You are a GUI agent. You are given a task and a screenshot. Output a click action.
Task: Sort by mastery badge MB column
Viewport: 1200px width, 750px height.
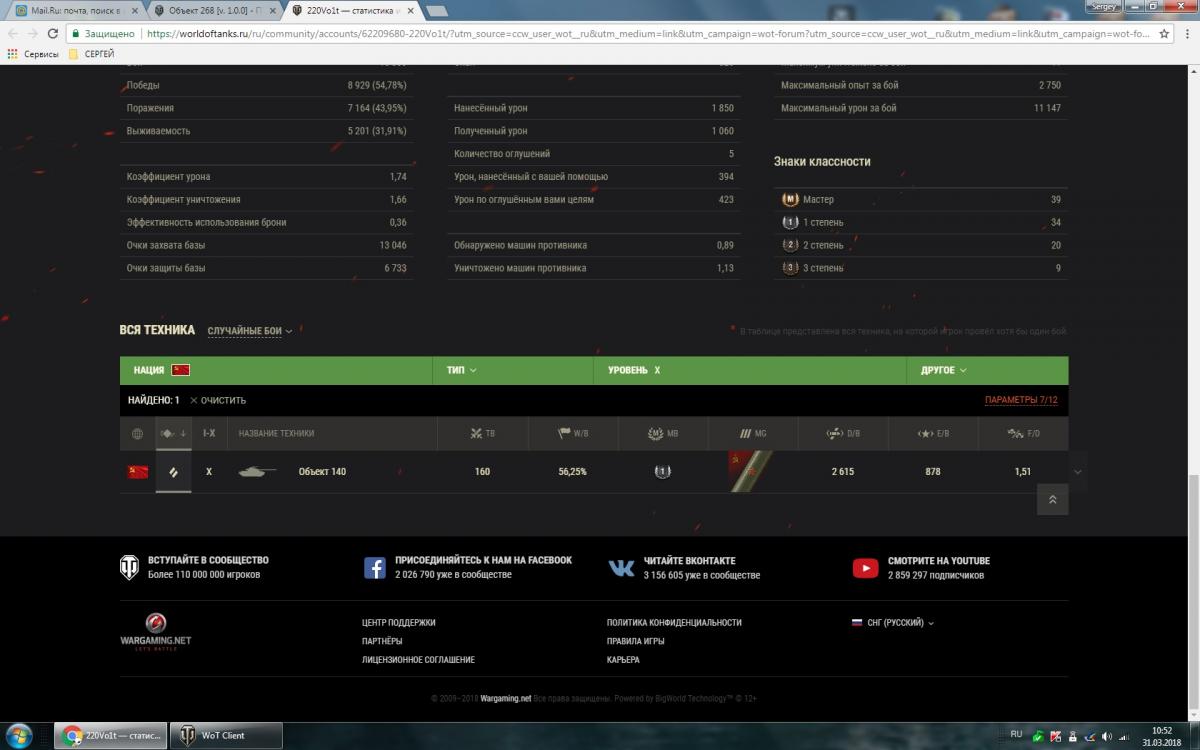point(662,433)
